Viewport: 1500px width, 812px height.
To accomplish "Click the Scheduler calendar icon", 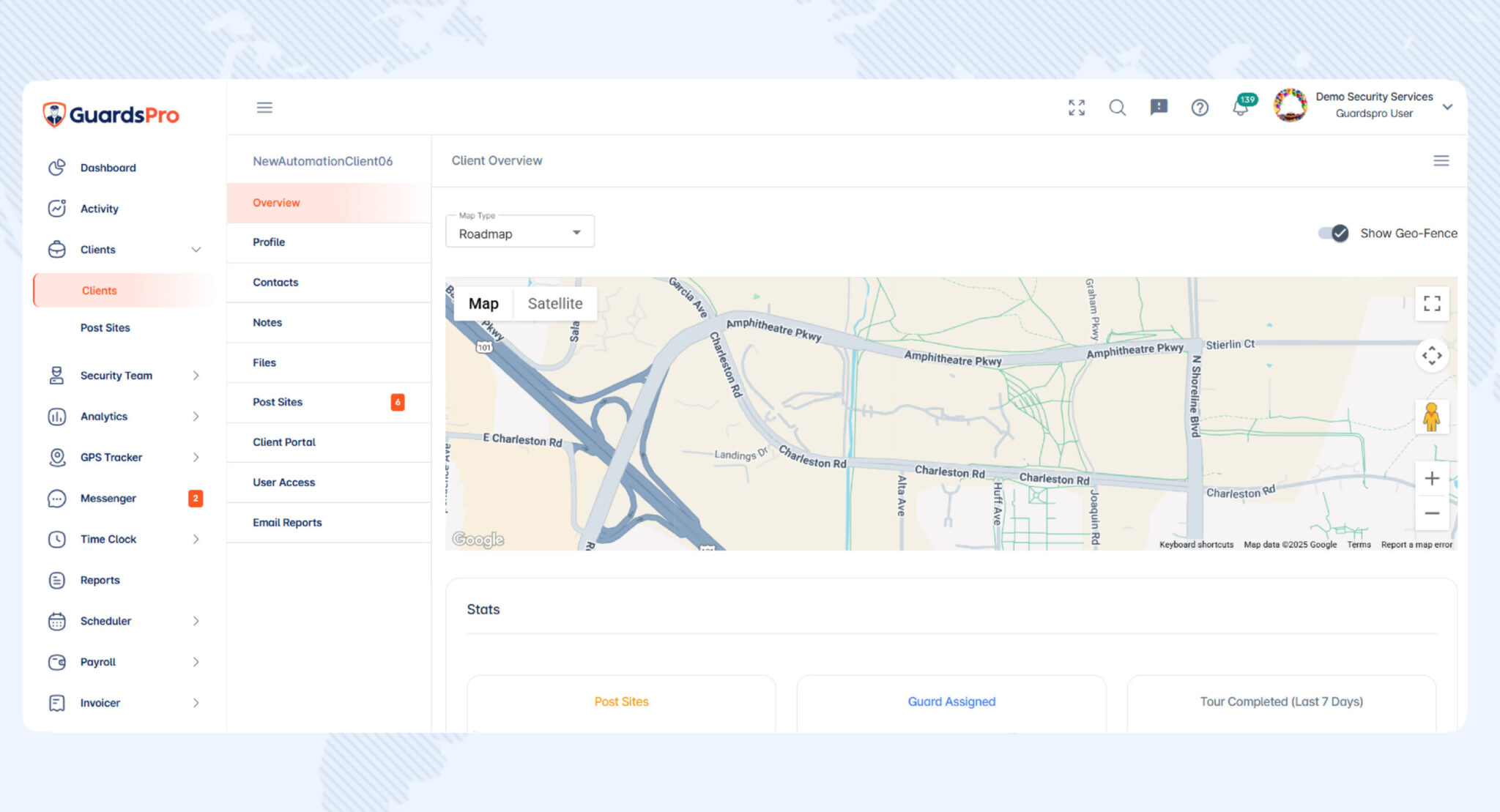I will 56,622.
